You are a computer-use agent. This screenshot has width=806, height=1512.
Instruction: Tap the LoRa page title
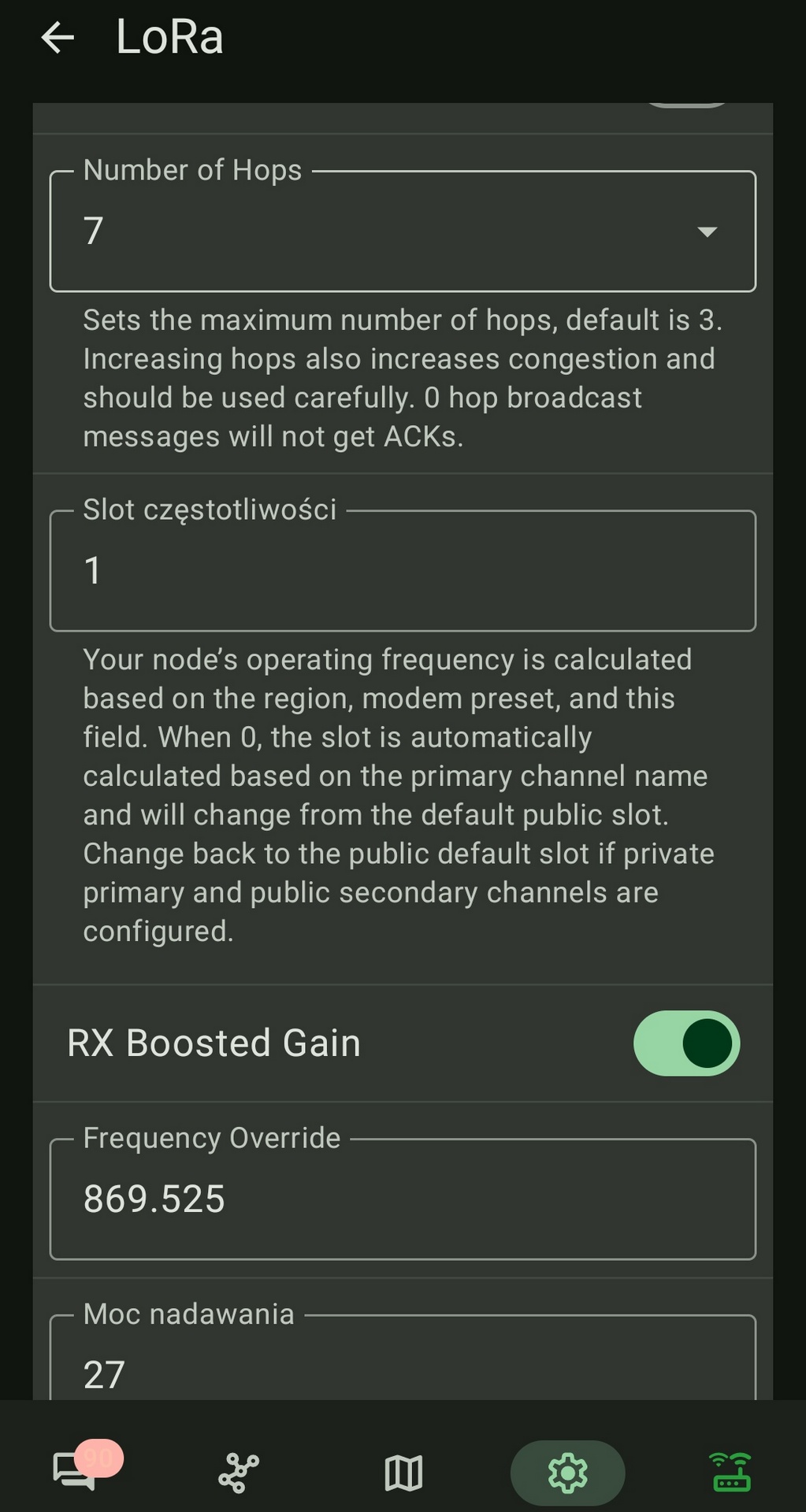[169, 37]
